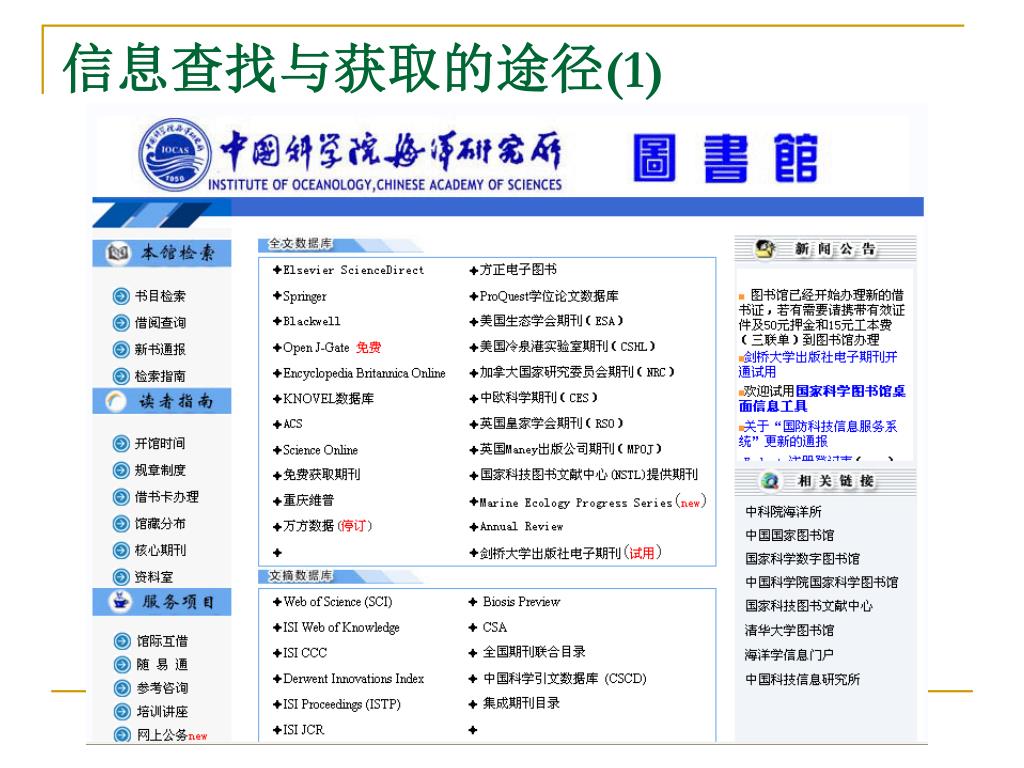Open the Annual Review link
This screenshot has height=768, width=1024.
(521, 526)
